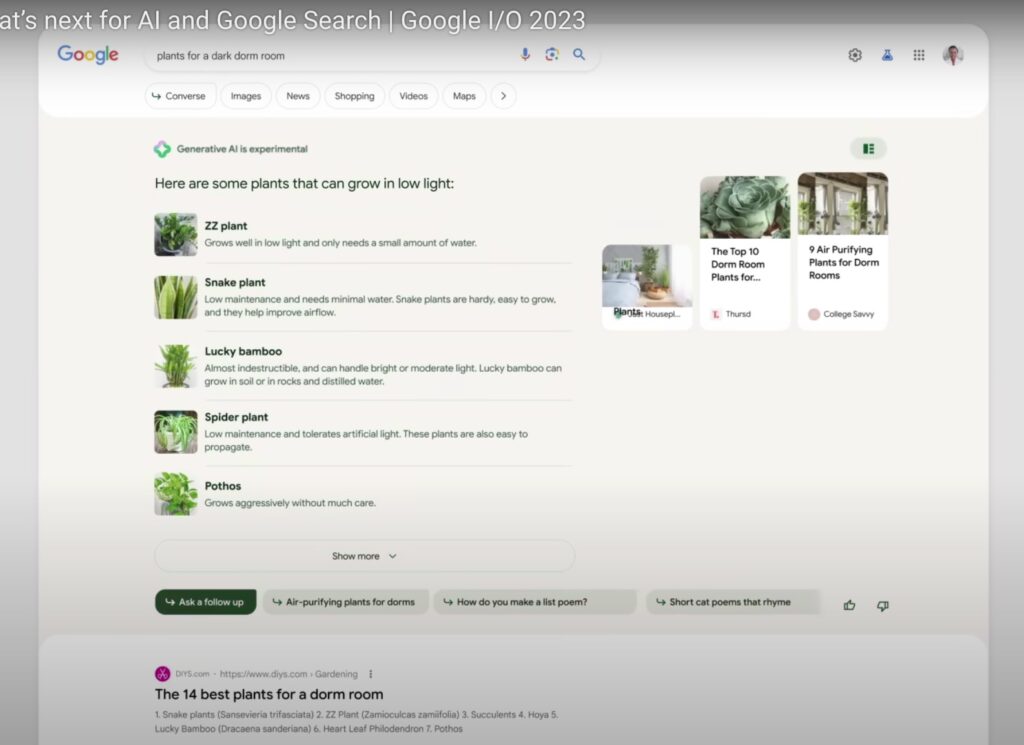Screen dimensions: 1024x745
Task: Open the ZZ plant thumbnail
Action: point(176,234)
